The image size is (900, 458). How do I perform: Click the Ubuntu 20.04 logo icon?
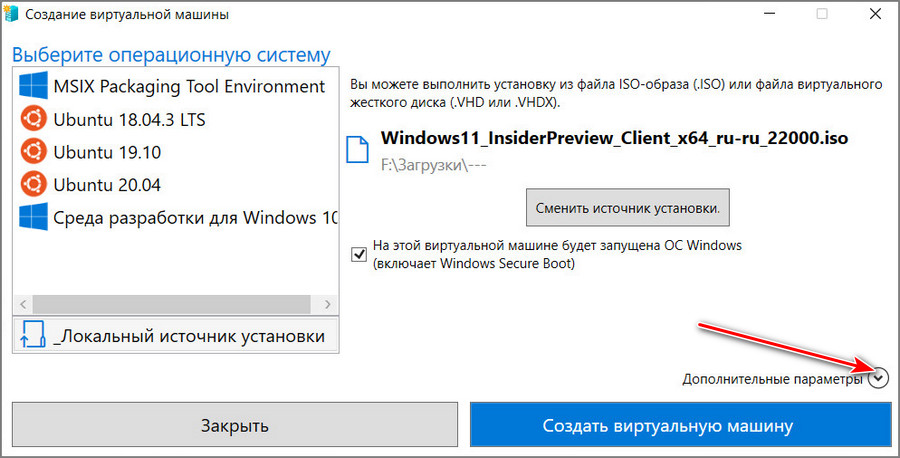click(x=33, y=184)
